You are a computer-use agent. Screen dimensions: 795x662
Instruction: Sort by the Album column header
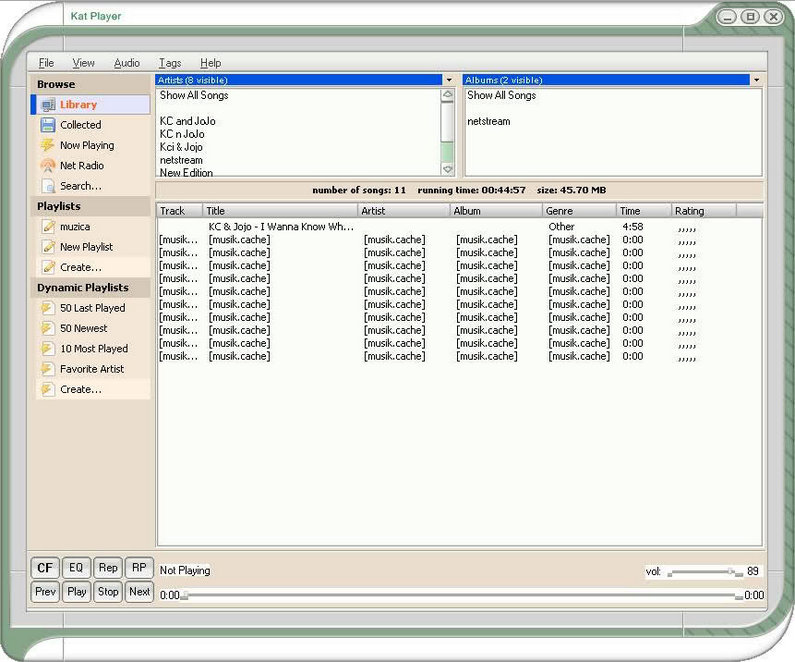click(496, 211)
